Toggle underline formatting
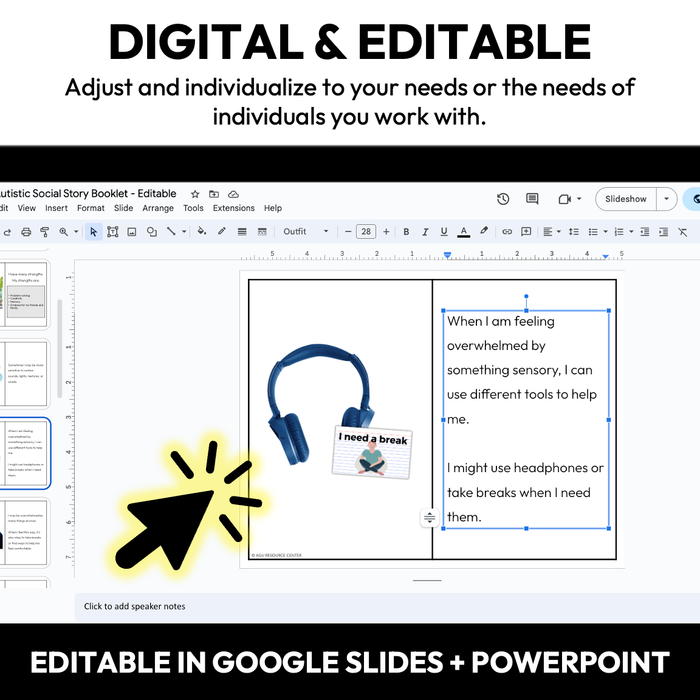700x700 pixels. [x=443, y=232]
